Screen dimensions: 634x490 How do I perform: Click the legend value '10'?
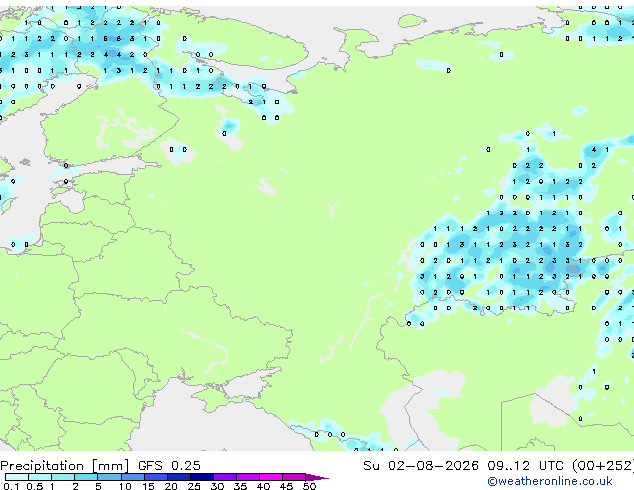(125, 486)
